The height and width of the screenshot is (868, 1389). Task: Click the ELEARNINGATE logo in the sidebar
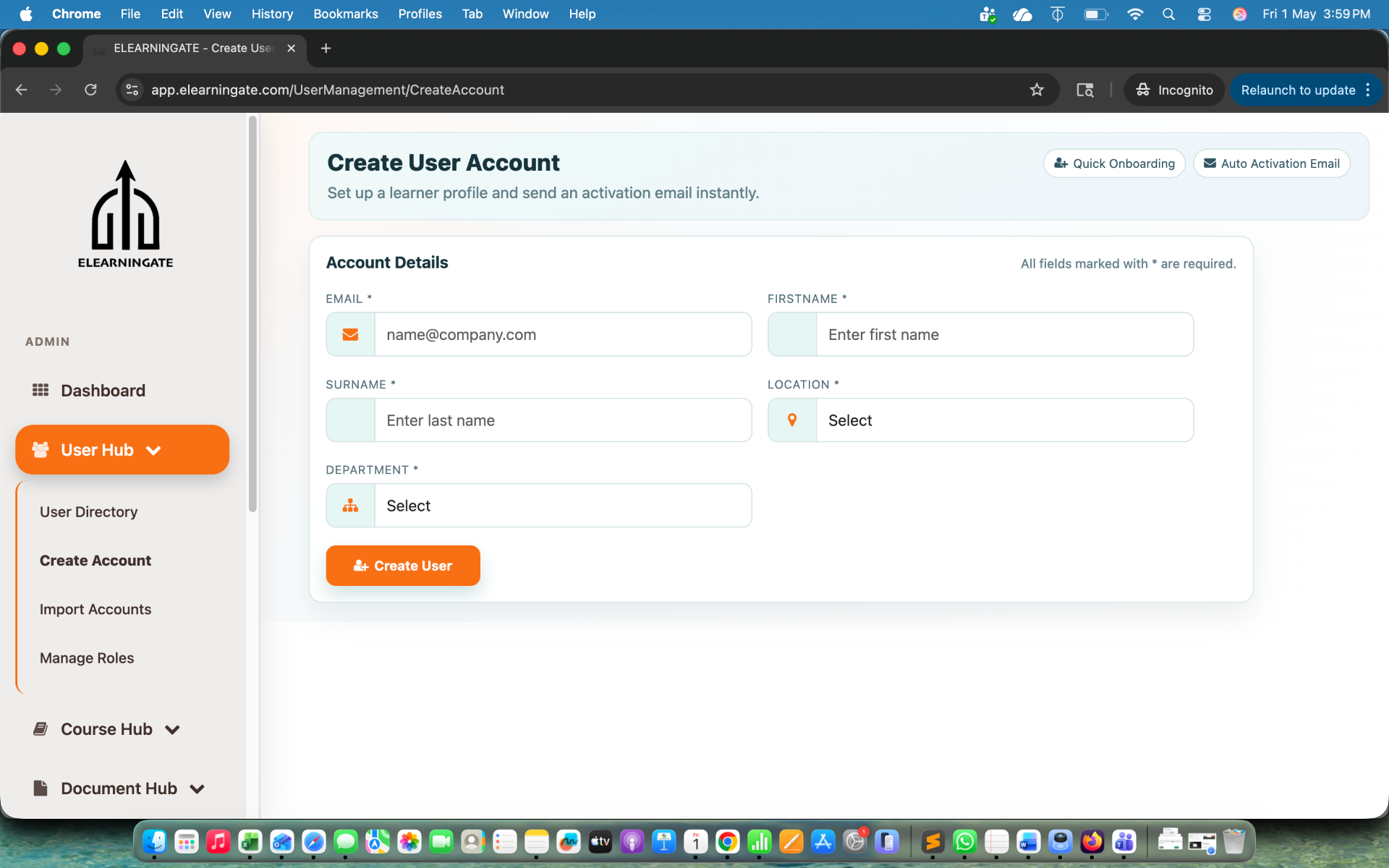125,214
